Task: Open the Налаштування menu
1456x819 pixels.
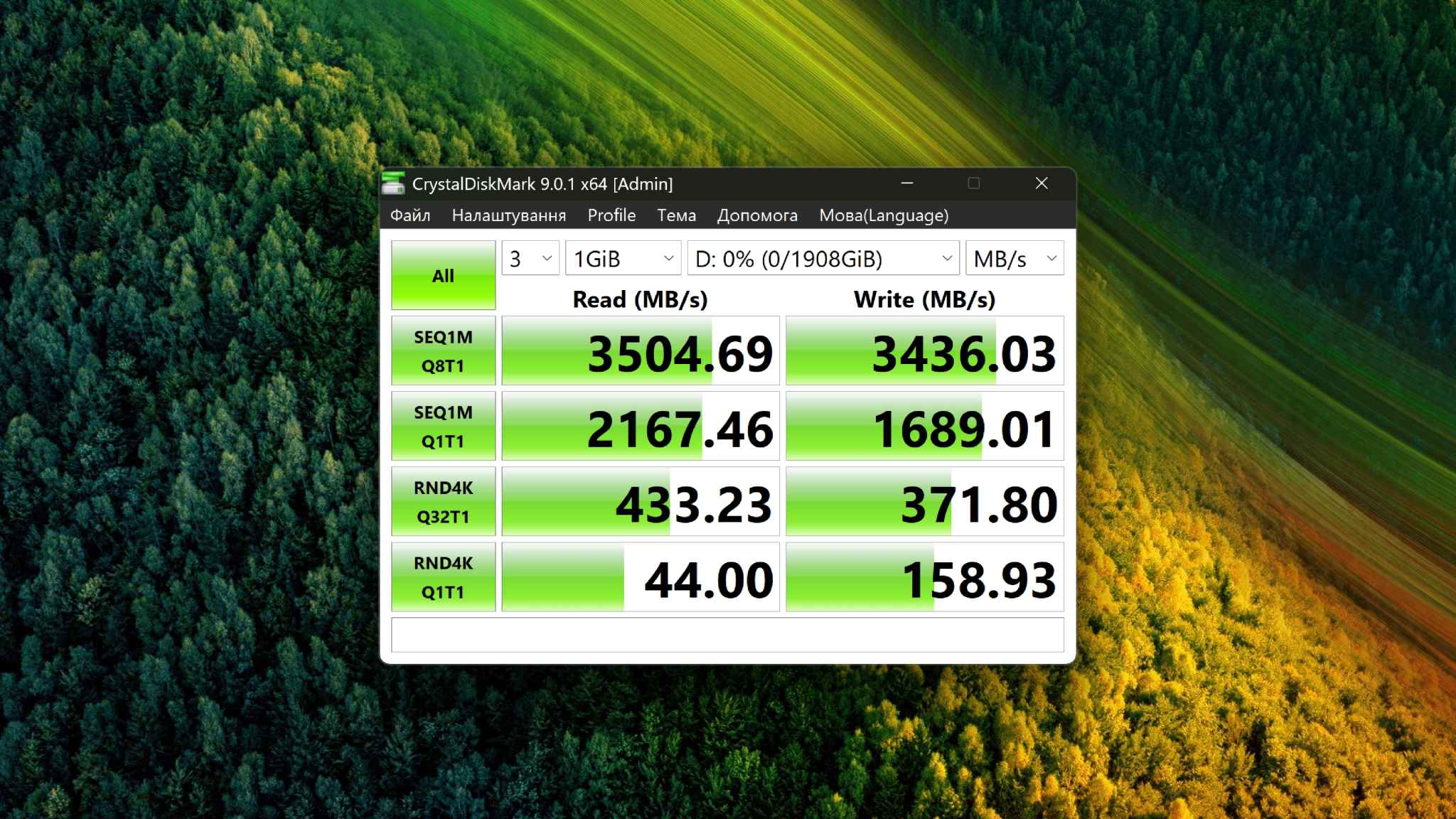Action: 509,215
